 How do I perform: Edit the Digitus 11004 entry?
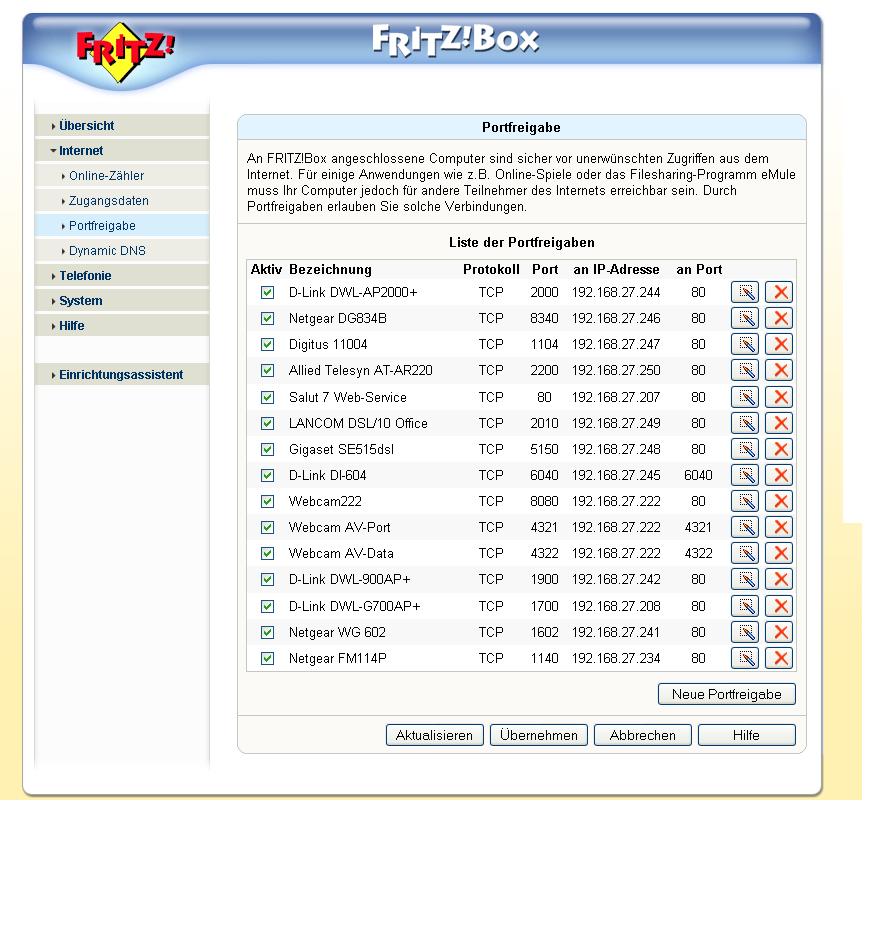[x=745, y=345]
